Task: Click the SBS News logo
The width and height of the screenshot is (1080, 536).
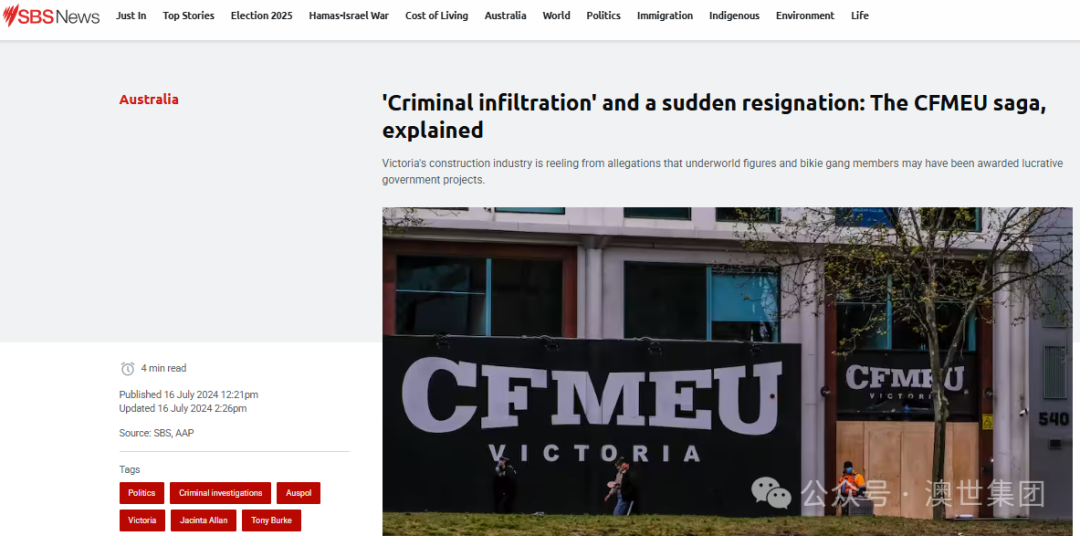Action: click(51, 16)
